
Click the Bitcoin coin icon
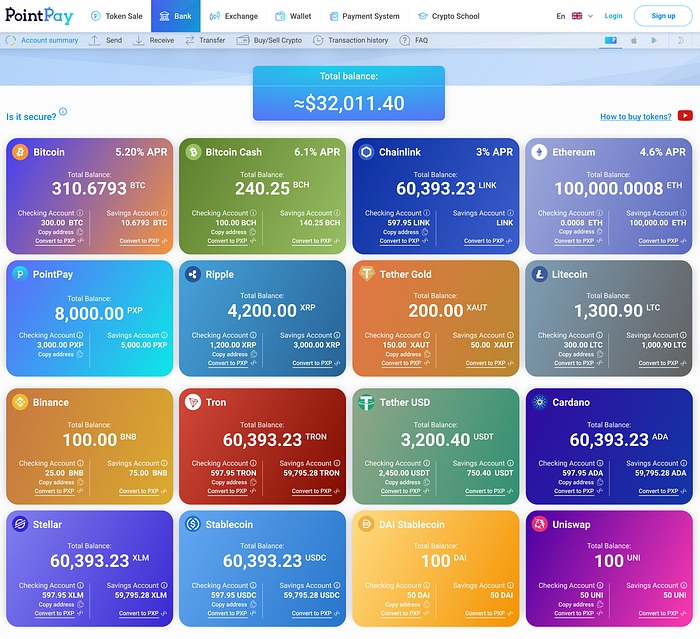pyautogui.click(x=20, y=152)
